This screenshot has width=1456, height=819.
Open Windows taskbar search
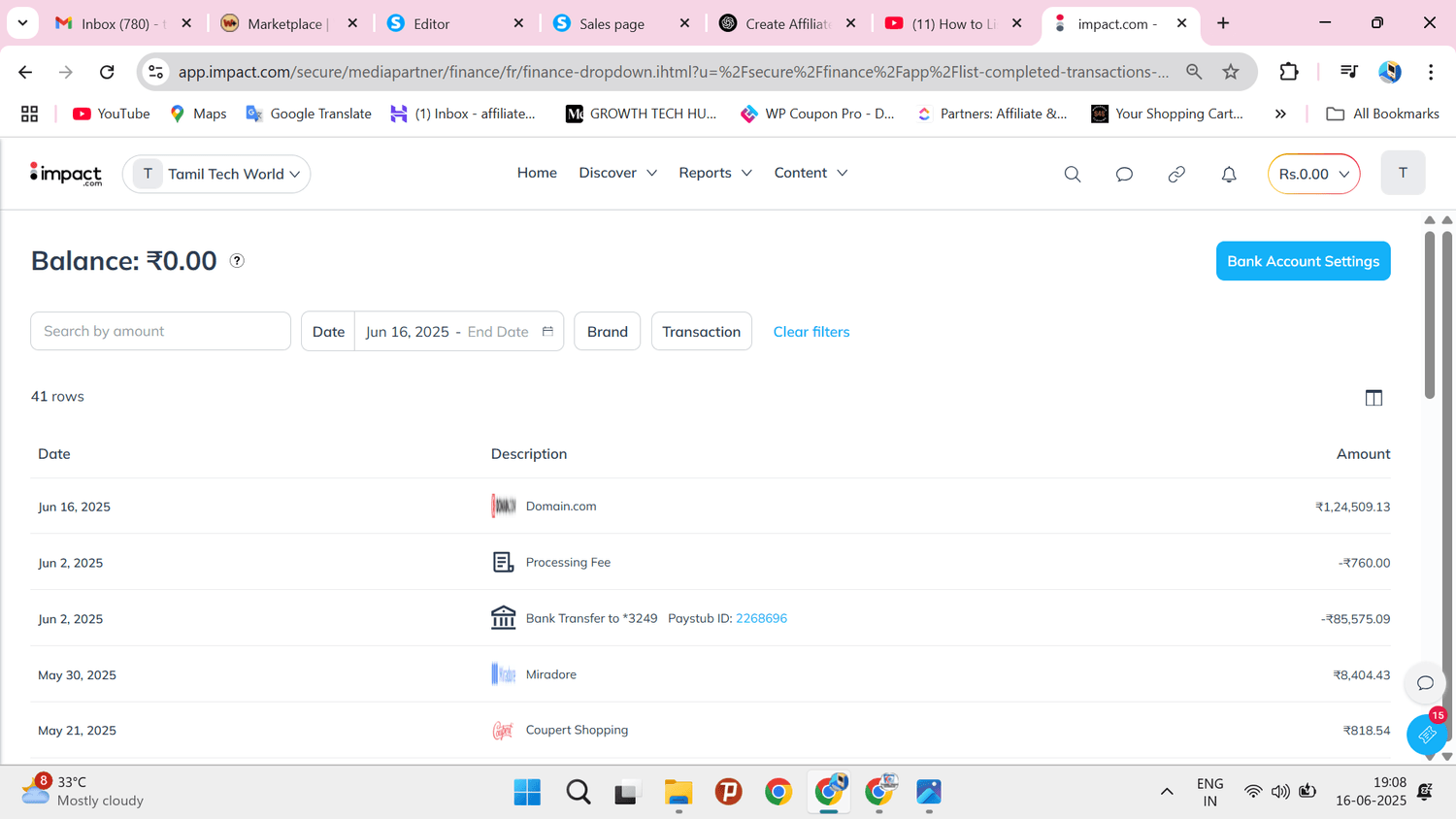pos(579,792)
